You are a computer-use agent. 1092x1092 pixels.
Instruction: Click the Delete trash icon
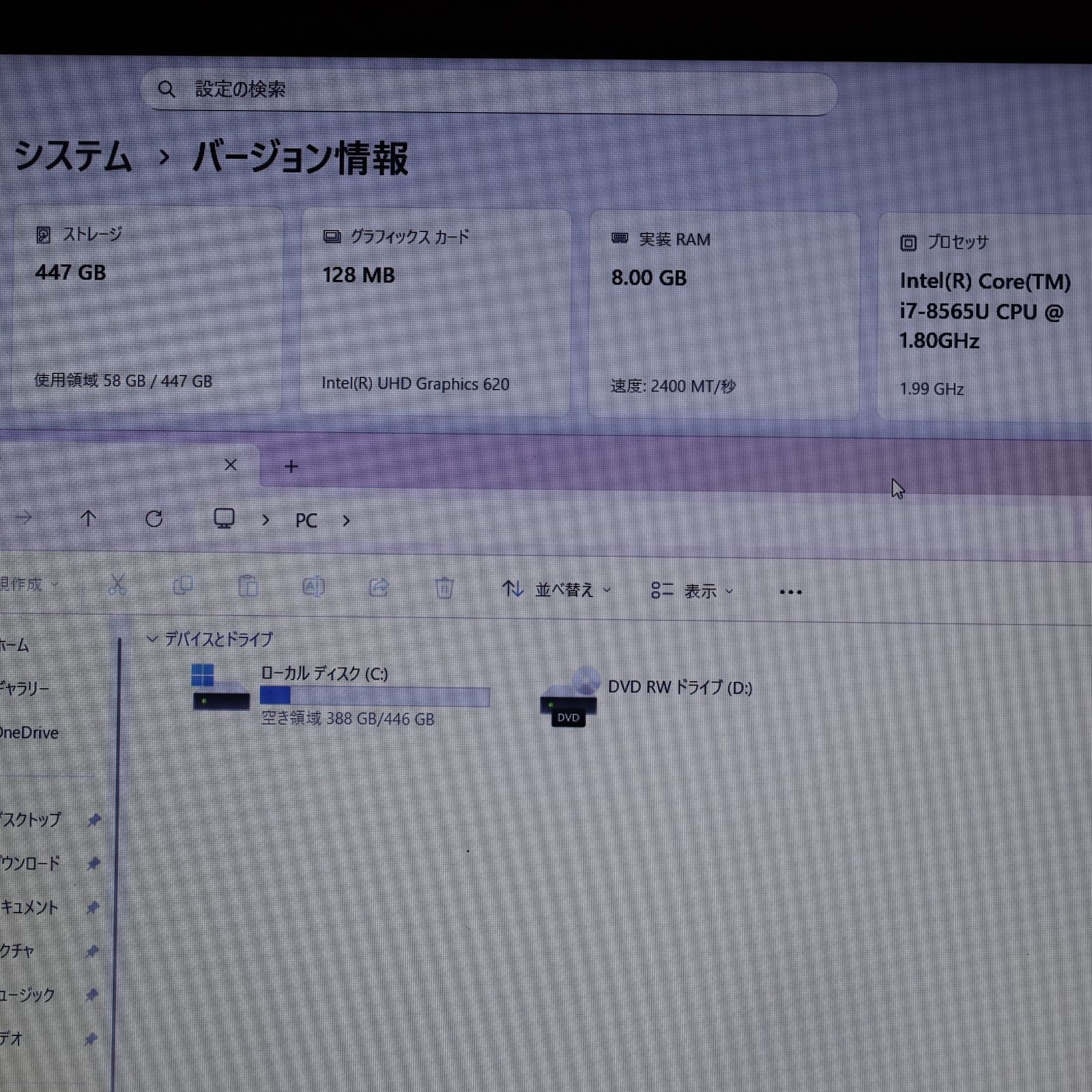coord(444,587)
